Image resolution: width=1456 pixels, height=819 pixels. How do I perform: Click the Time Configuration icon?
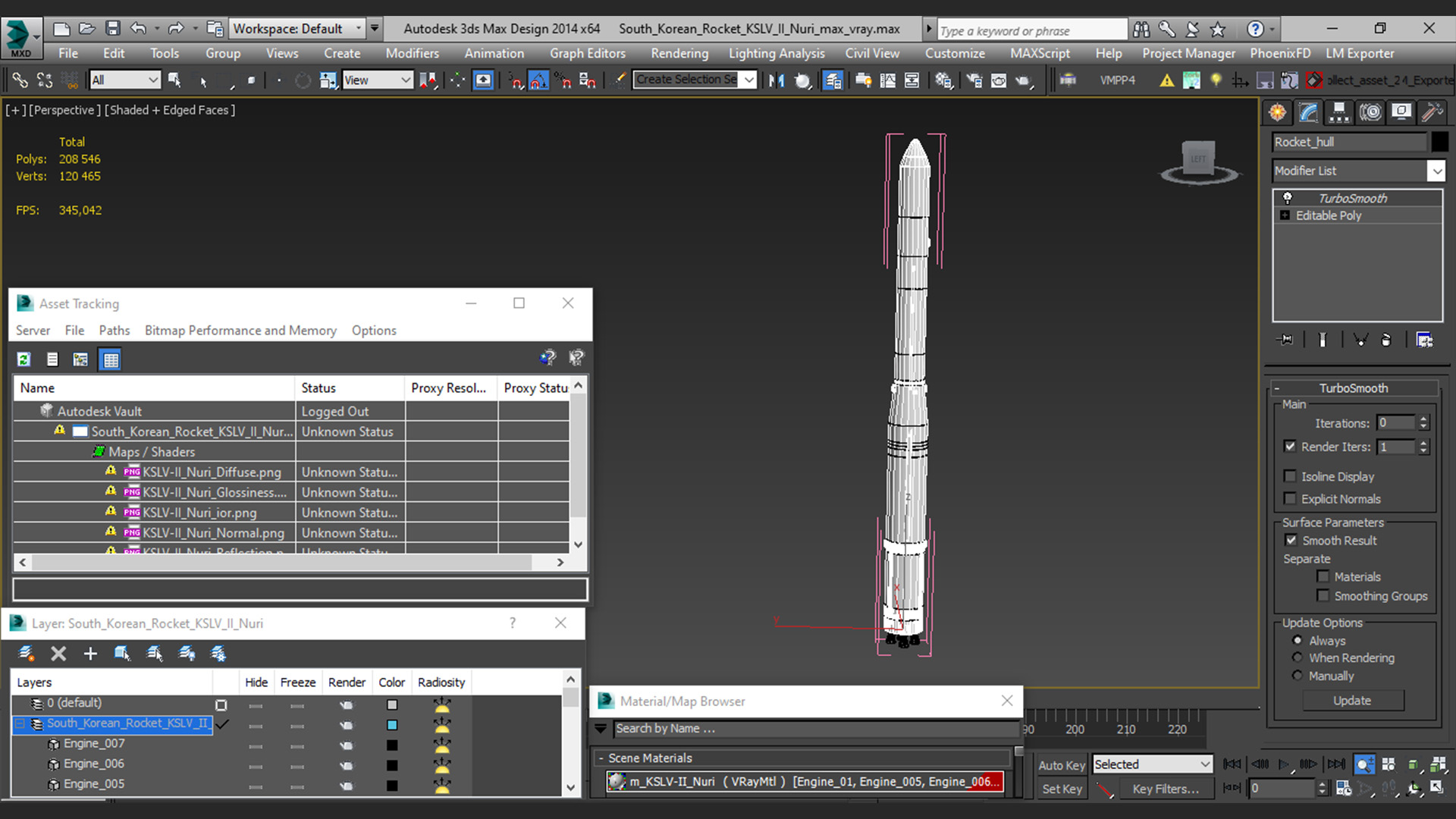1344,788
